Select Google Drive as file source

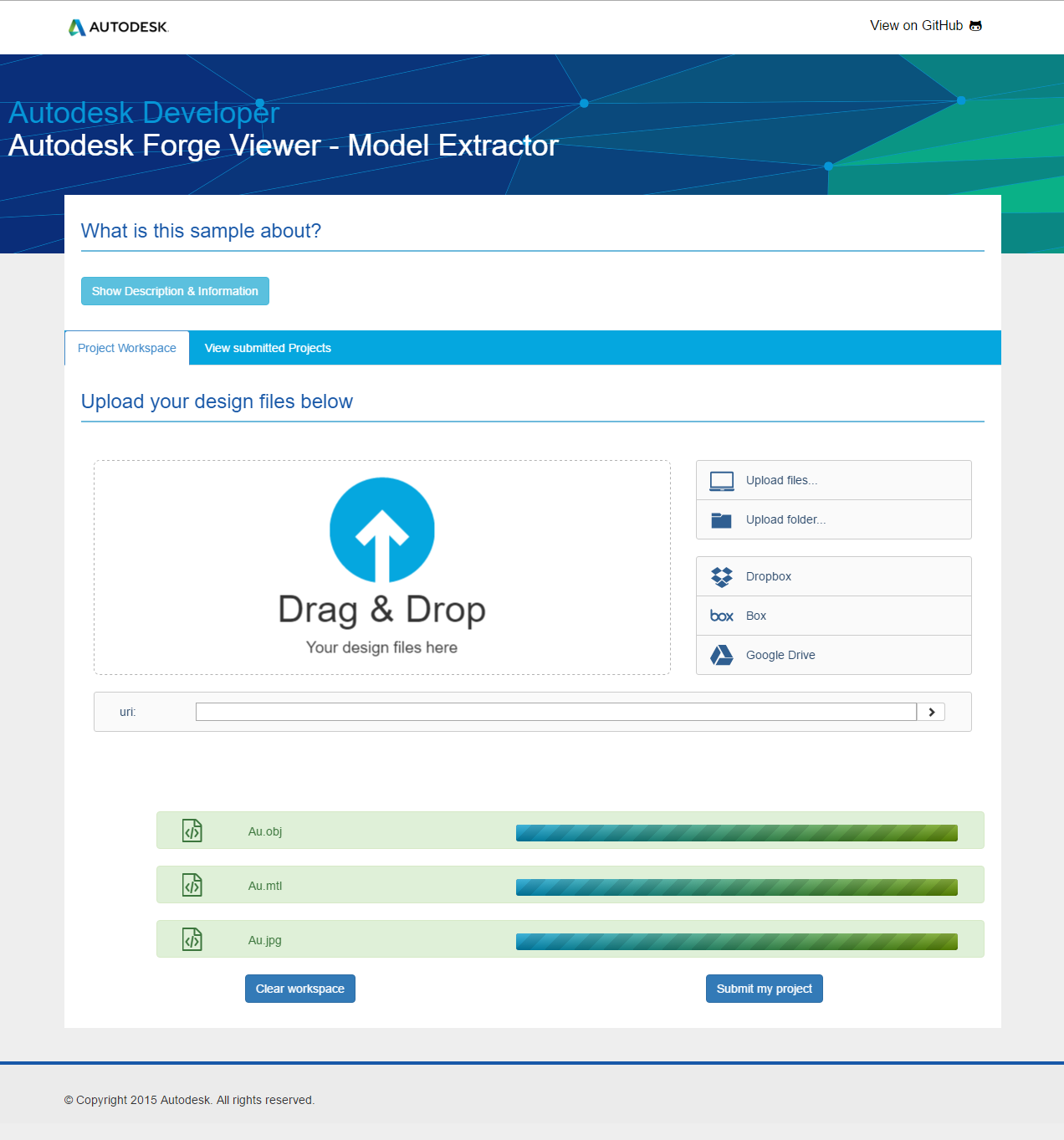[834, 655]
